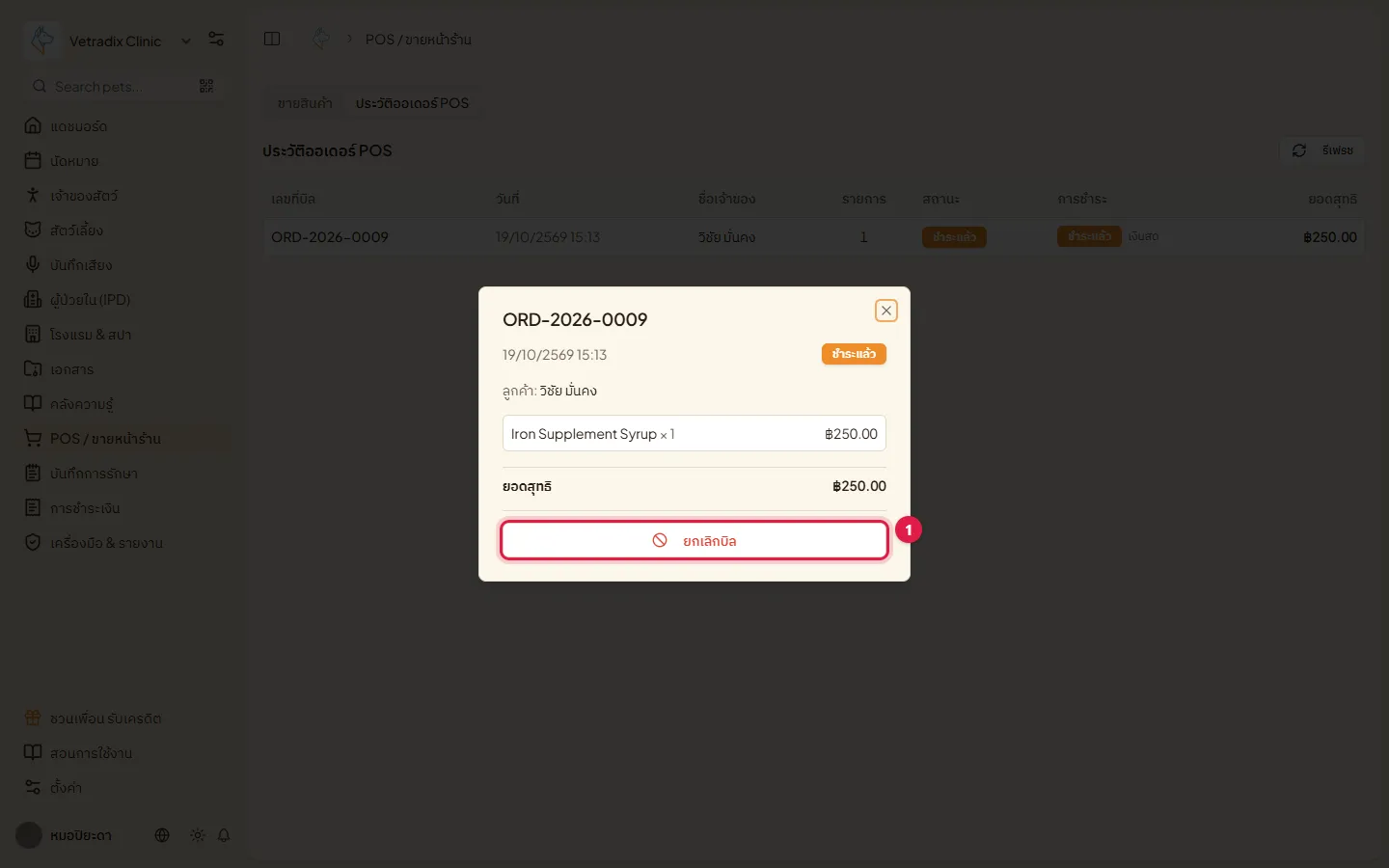Open เอกสาร documents page

[125, 369]
